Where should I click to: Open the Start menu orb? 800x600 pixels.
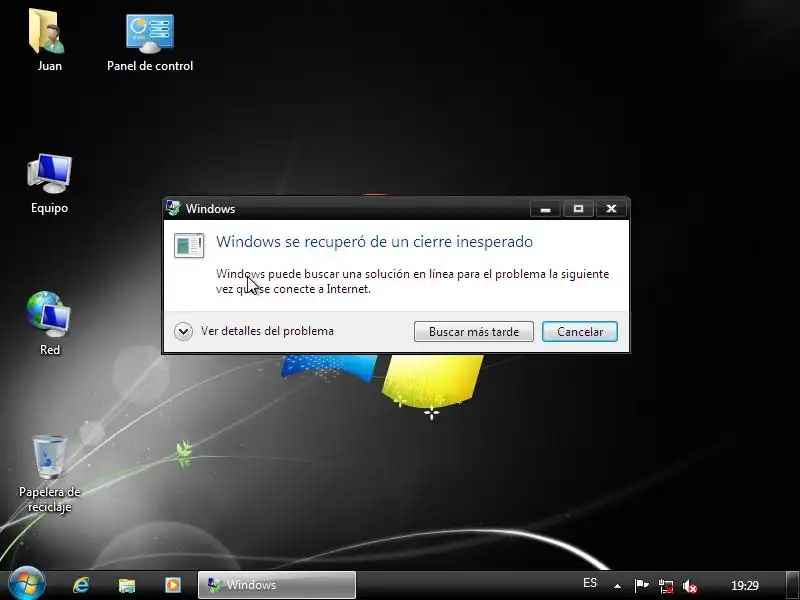pyautogui.click(x=27, y=584)
